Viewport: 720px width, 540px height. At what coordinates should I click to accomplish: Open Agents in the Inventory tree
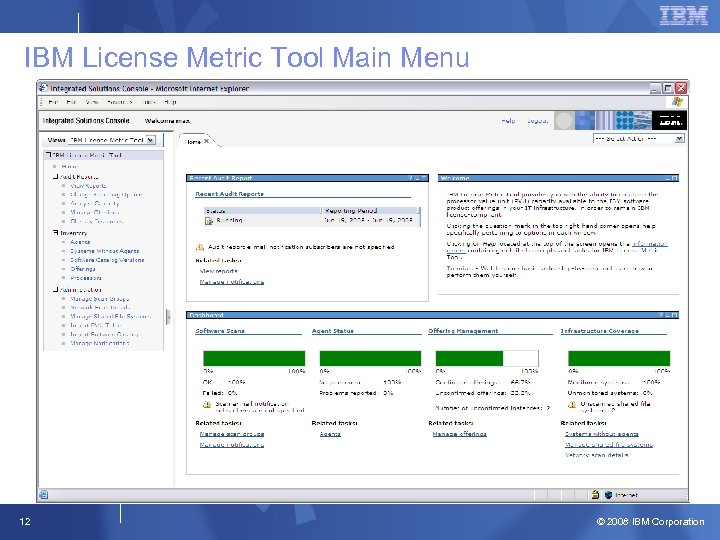80,242
